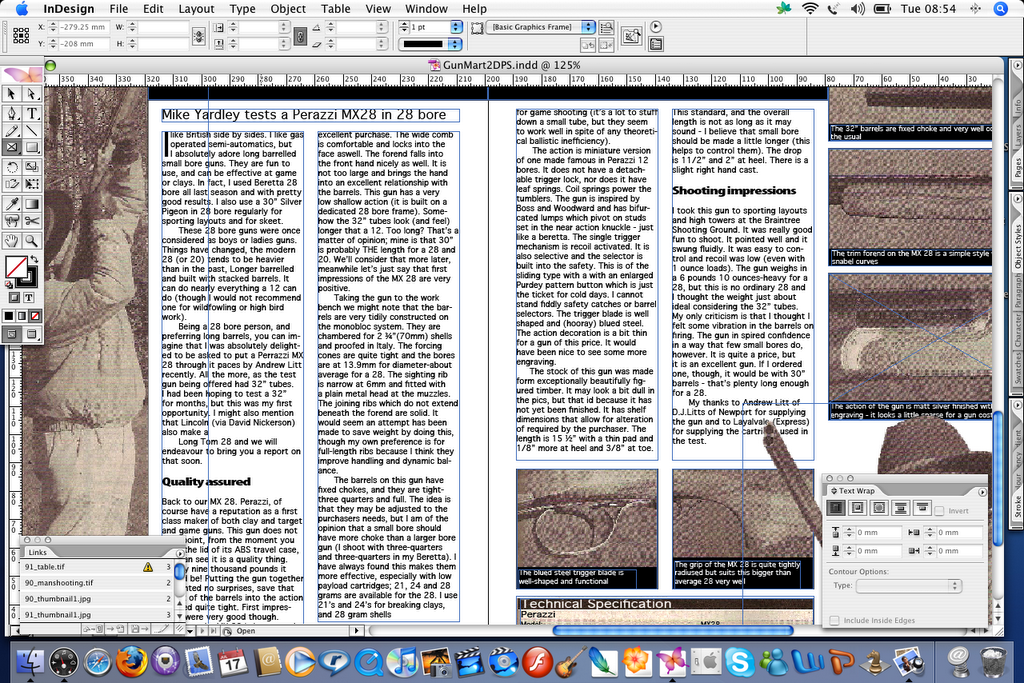Select the Free Transform tool
The image size is (1024, 683).
(31, 184)
